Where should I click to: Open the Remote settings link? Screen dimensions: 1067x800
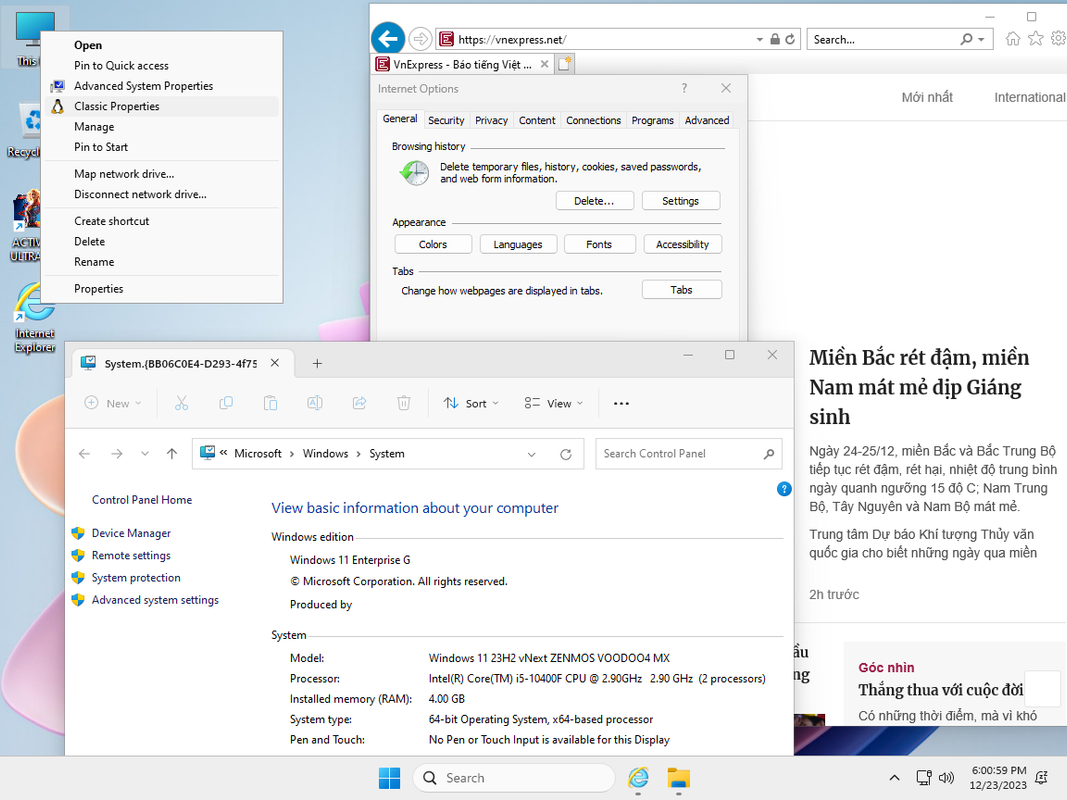[131, 556]
